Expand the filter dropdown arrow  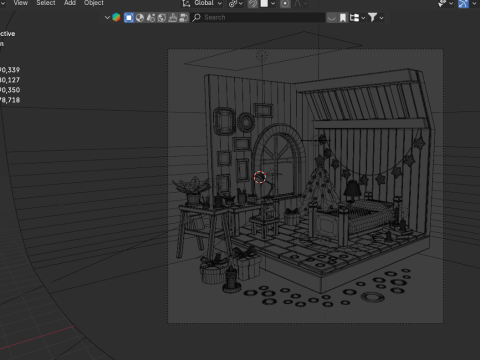click(381, 18)
